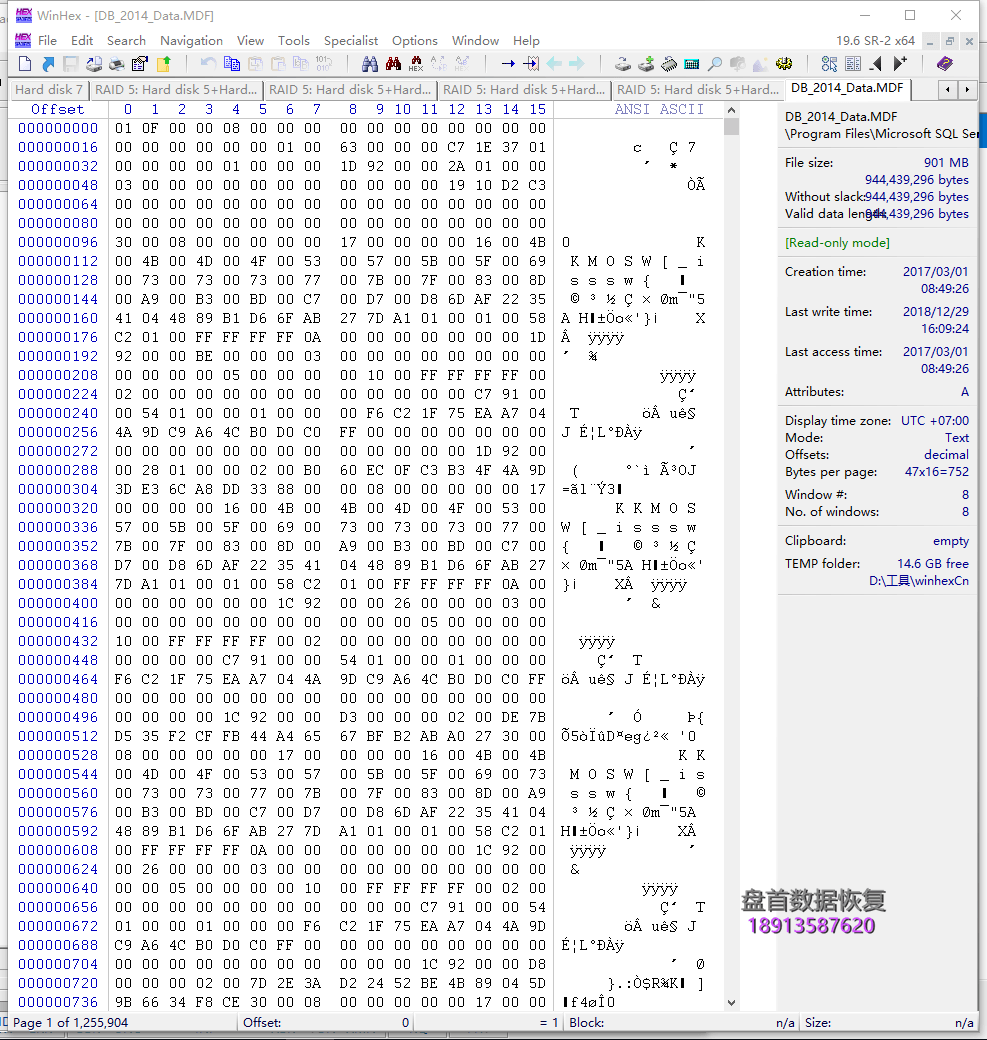The width and height of the screenshot is (987, 1040).
Task: Open the View menu
Action: 250,40
